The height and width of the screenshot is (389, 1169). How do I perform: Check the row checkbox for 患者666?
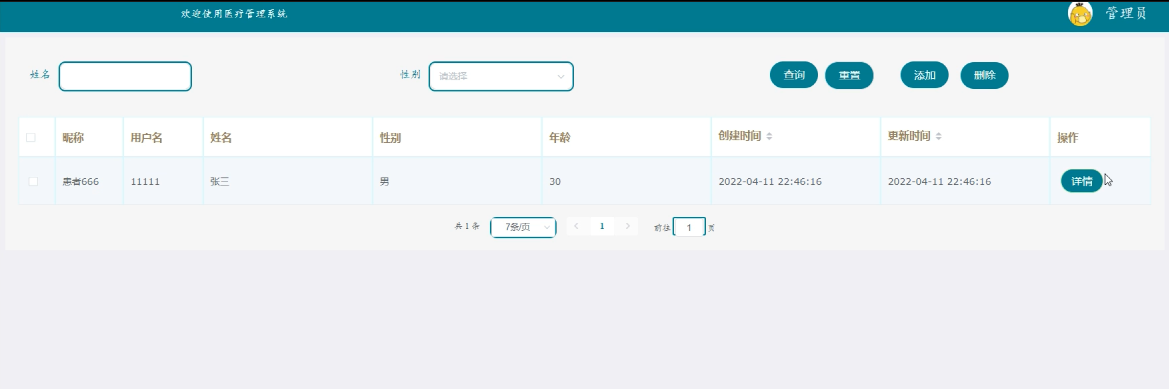pyautogui.click(x=33, y=181)
